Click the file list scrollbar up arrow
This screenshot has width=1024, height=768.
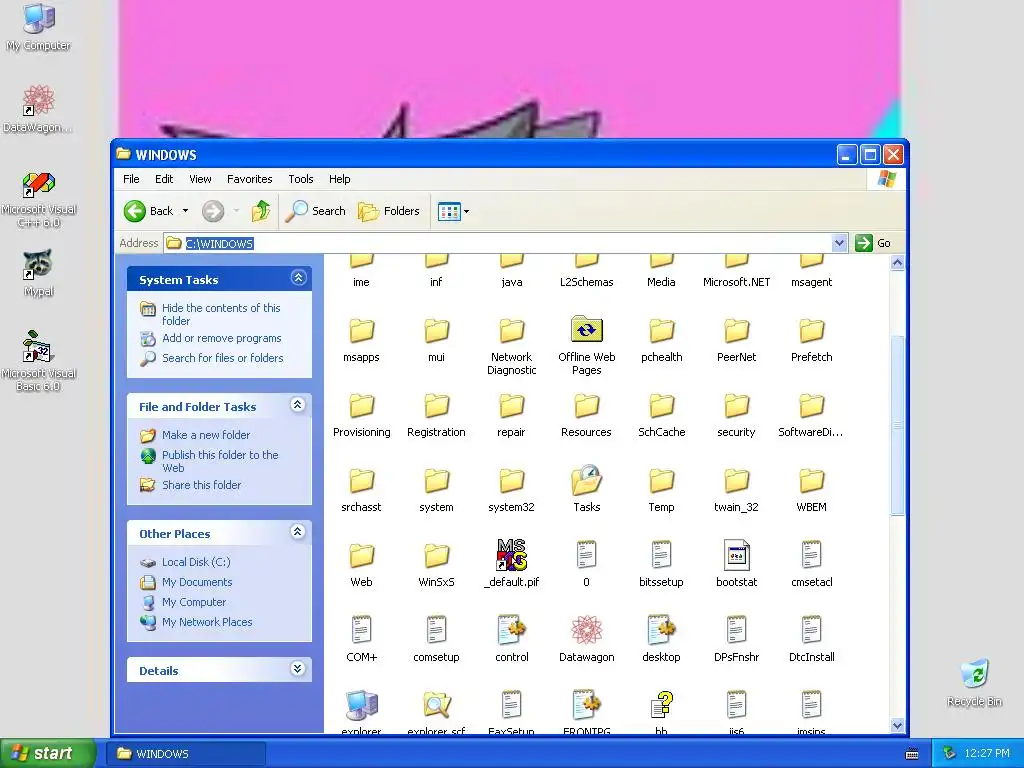coord(897,263)
